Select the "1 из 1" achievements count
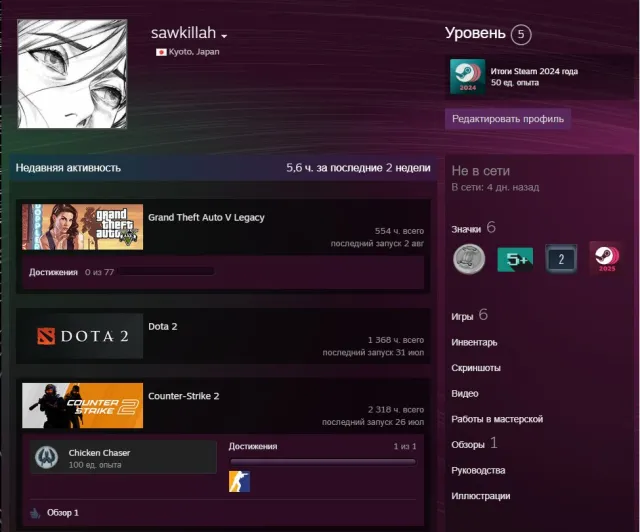The width and height of the screenshot is (640, 532). (405, 447)
